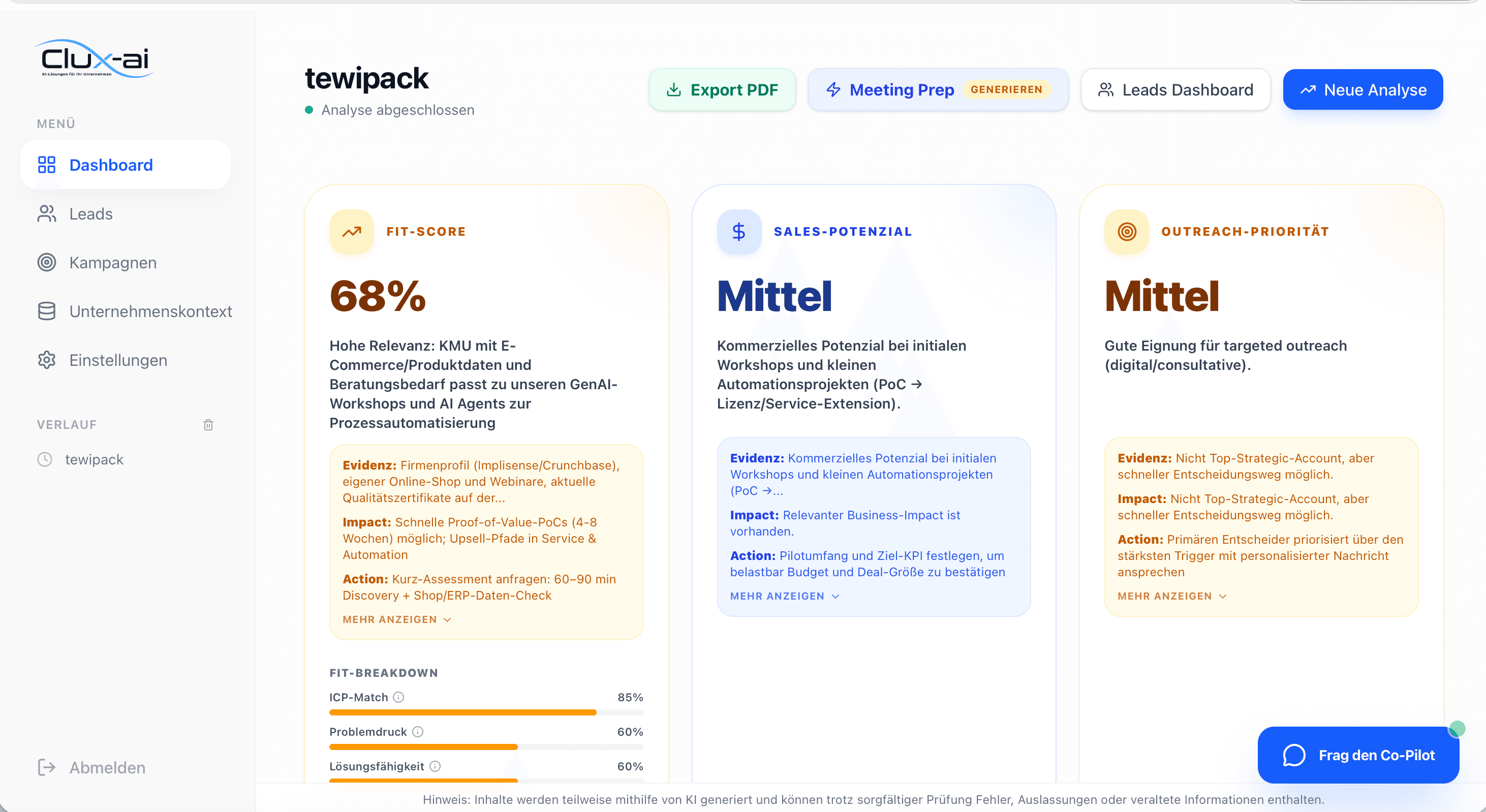1486x812 pixels.
Task: Click the Export PDF button
Action: click(x=722, y=89)
